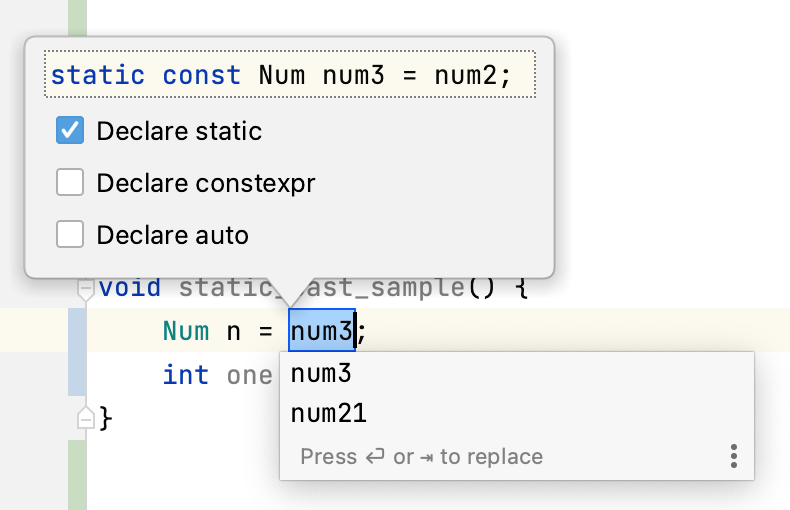Open the three-dot menu in completion popup
Image resolution: width=790 pixels, height=510 pixels.
pos(734,457)
